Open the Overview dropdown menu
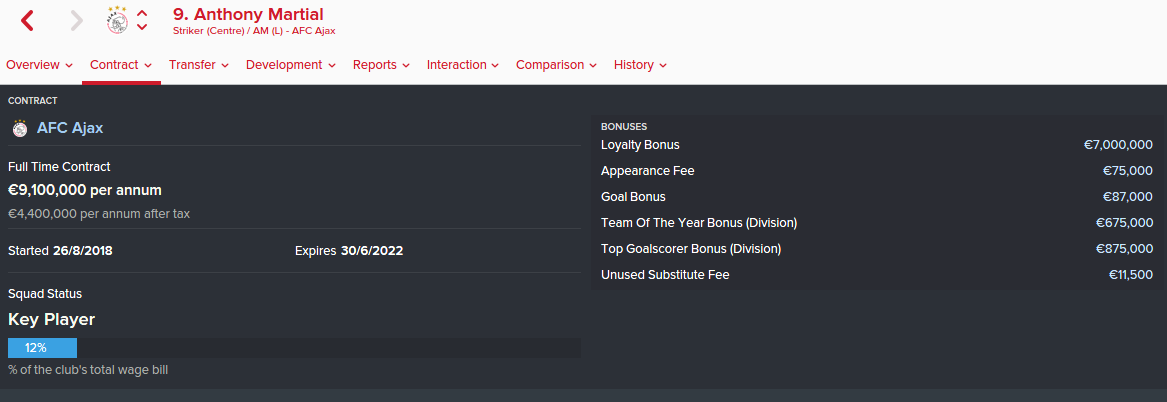The height and width of the screenshot is (402, 1167). 39,65
